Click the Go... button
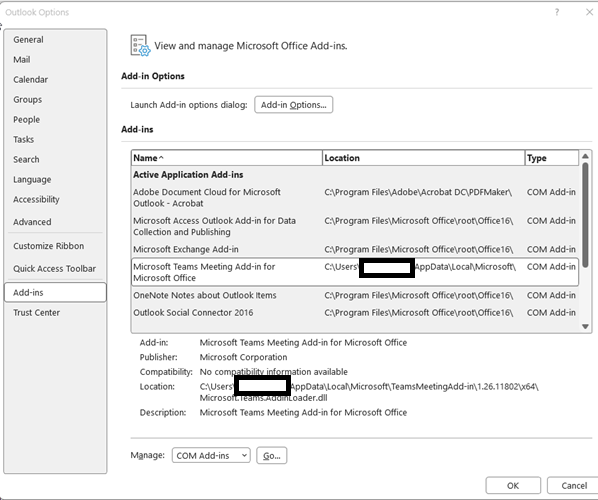The image size is (598, 500). (272, 455)
